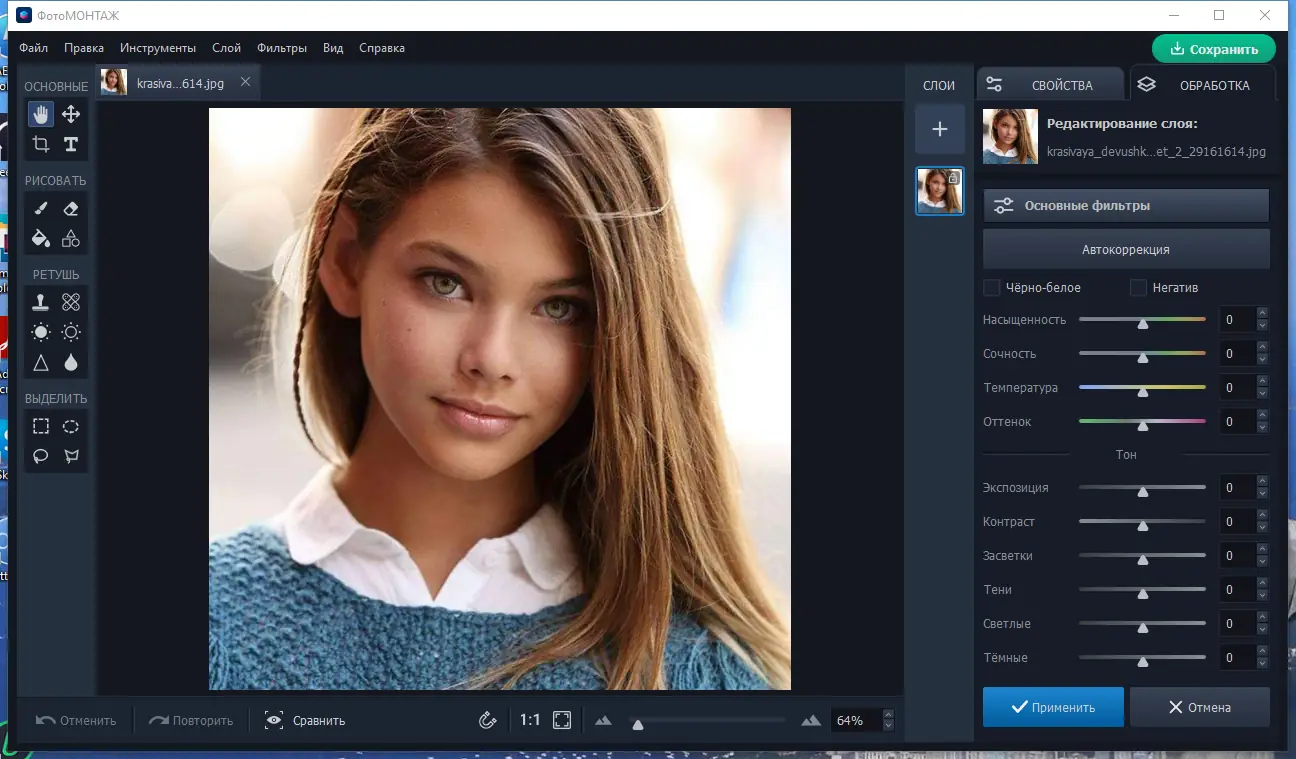Enable the Чёрно-белое checkbox
Viewport: 1296px width, 759px height.
[x=992, y=288]
